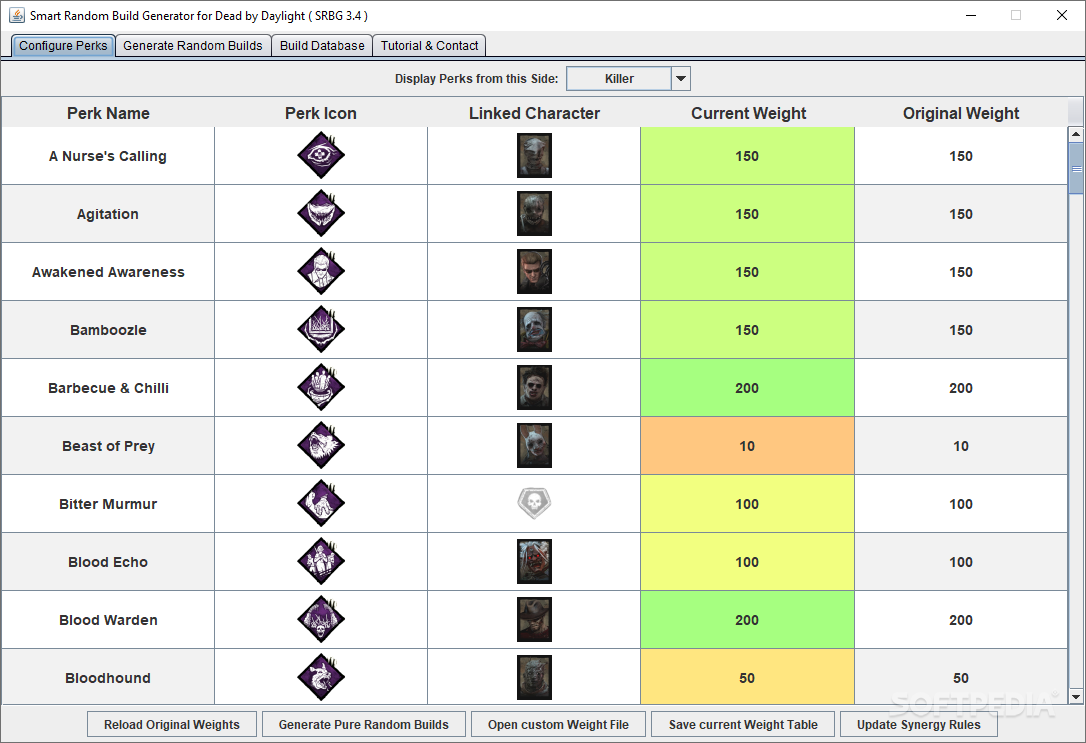Open the Generate Random Builds tab
Image resolution: width=1086 pixels, height=743 pixels.
pyautogui.click(x=193, y=46)
